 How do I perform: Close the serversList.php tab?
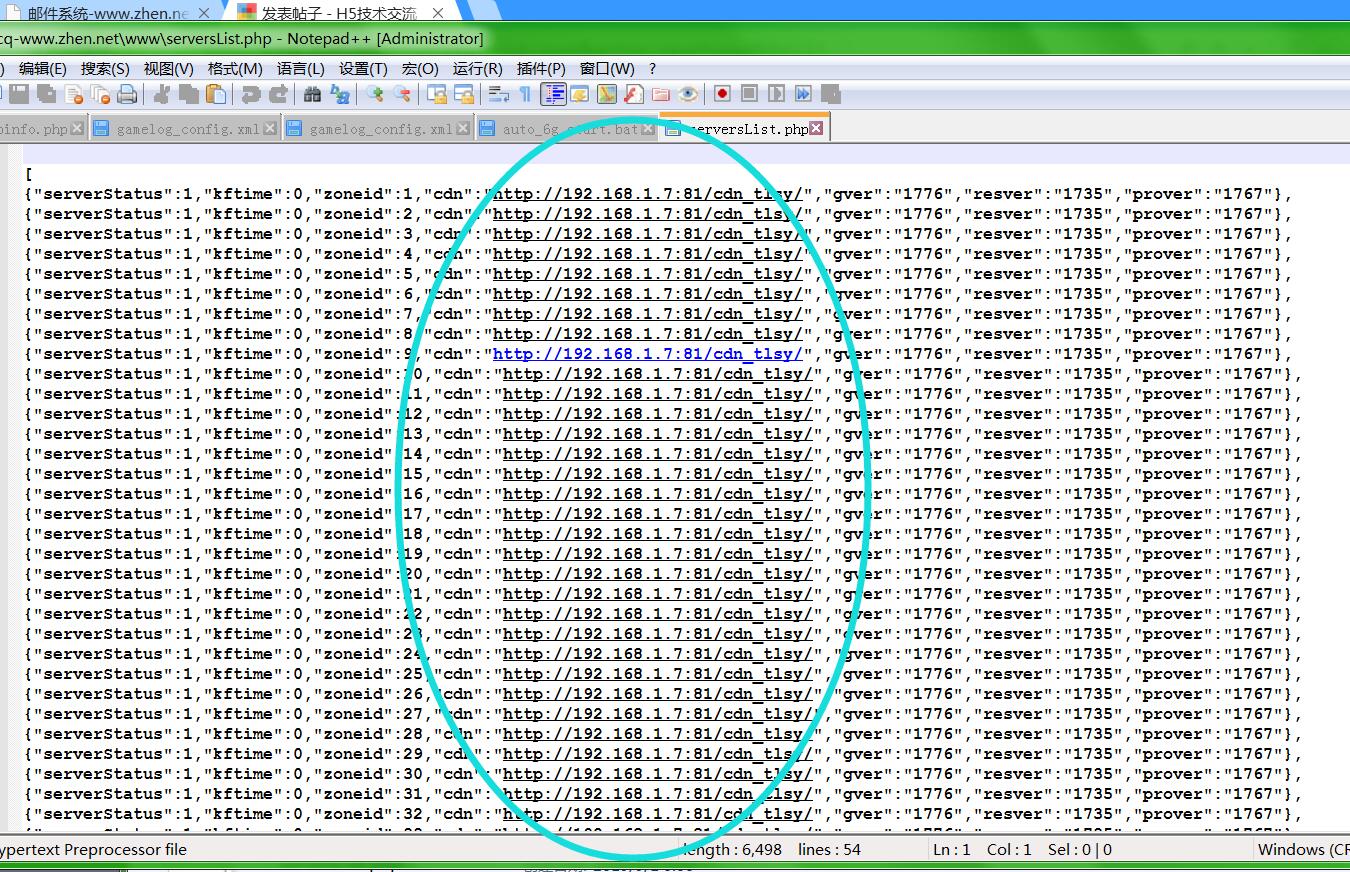tap(817, 128)
